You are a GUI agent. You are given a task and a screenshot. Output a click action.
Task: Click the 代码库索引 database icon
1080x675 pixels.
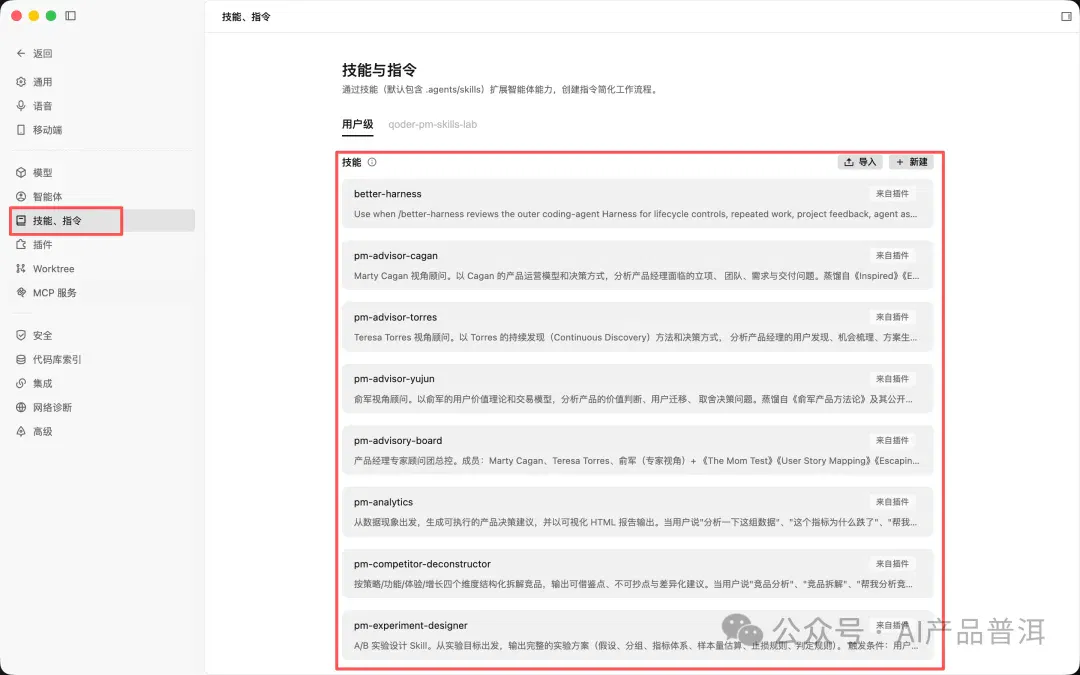[x=21, y=360]
